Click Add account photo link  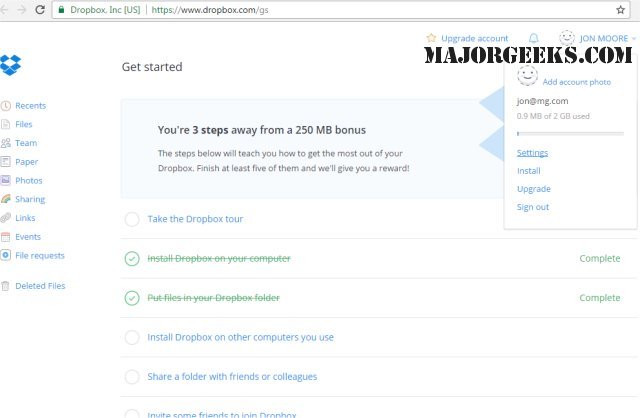pyautogui.click(x=577, y=82)
